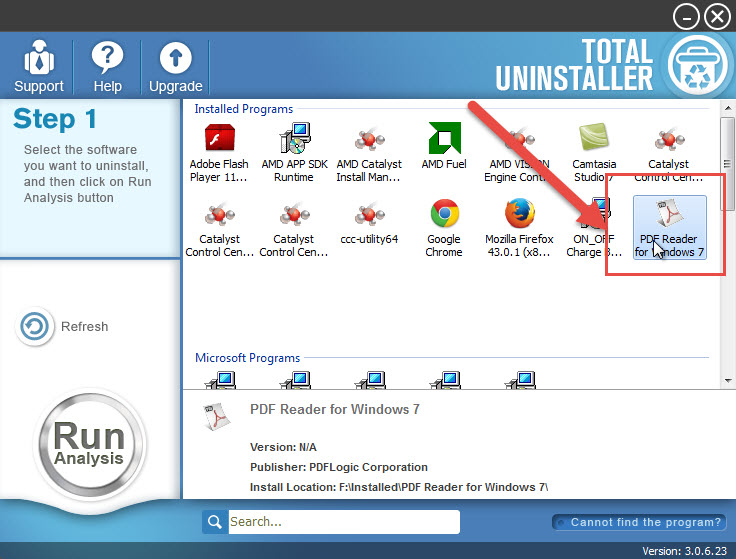Select PDF Reader for Windows 7
The width and height of the screenshot is (736, 559).
coord(669,228)
